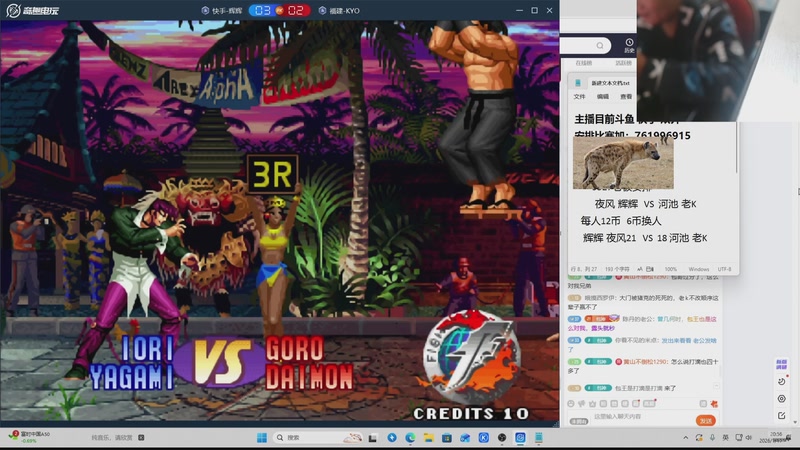Open Microsoft Store from the taskbar
Screen dimensions: 800x450
447,438
